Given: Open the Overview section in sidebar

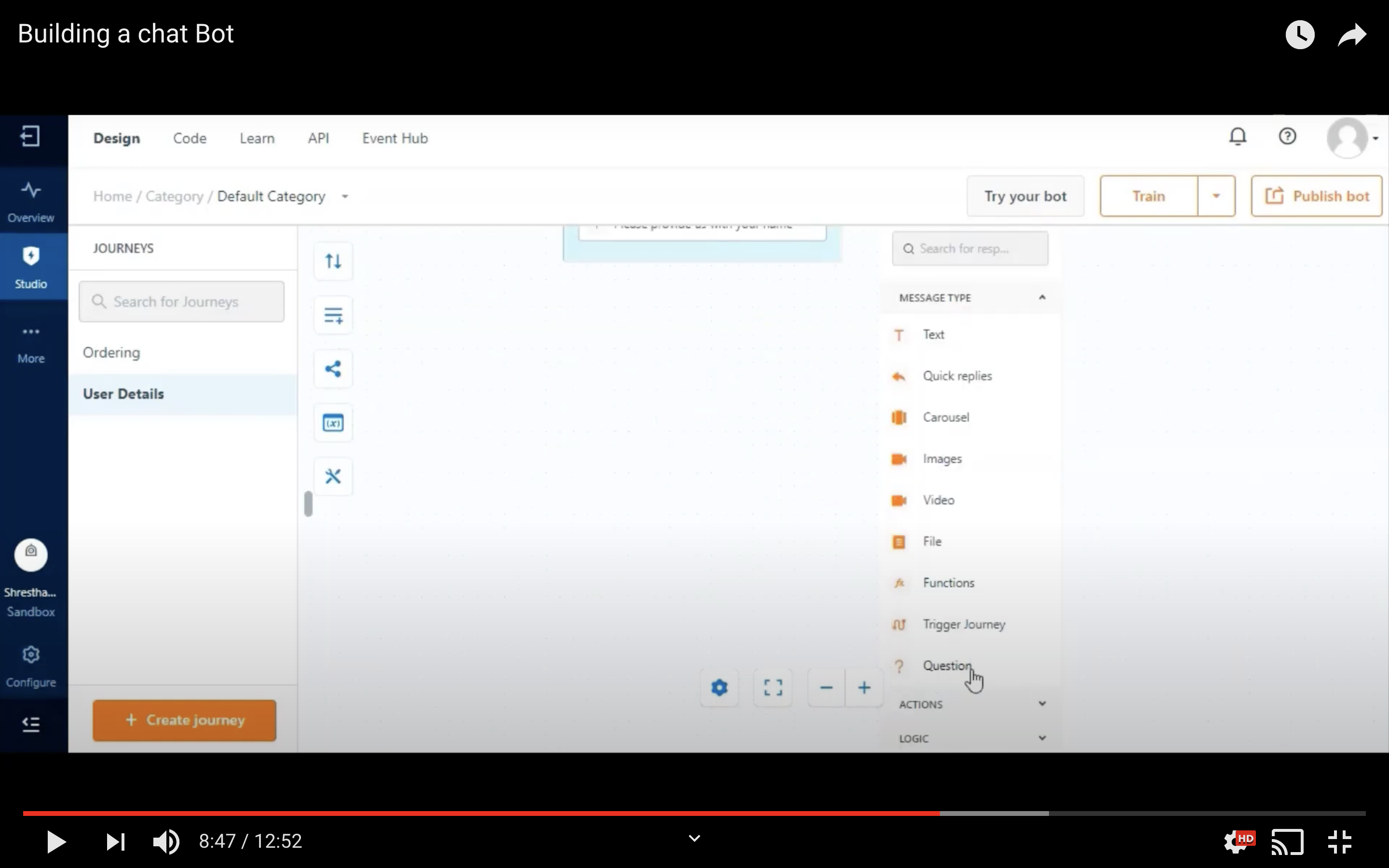Looking at the screenshot, I should pyautogui.click(x=31, y=202).
